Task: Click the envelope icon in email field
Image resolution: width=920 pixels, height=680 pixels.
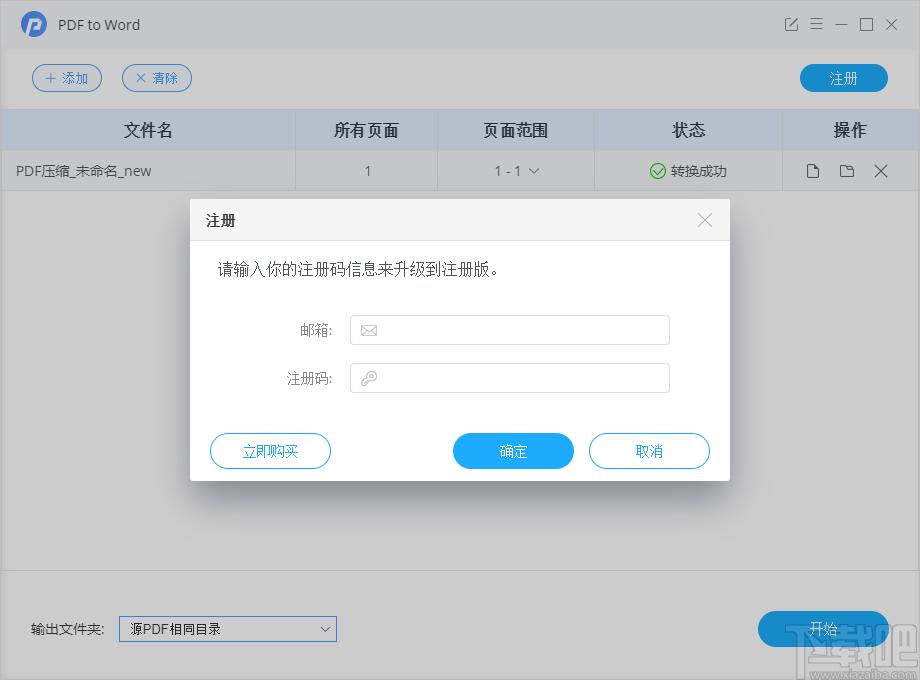Action: pos(369,330)
